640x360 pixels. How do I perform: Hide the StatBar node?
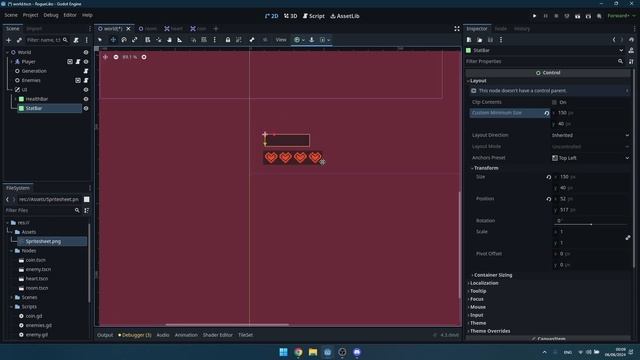point(86,109)
